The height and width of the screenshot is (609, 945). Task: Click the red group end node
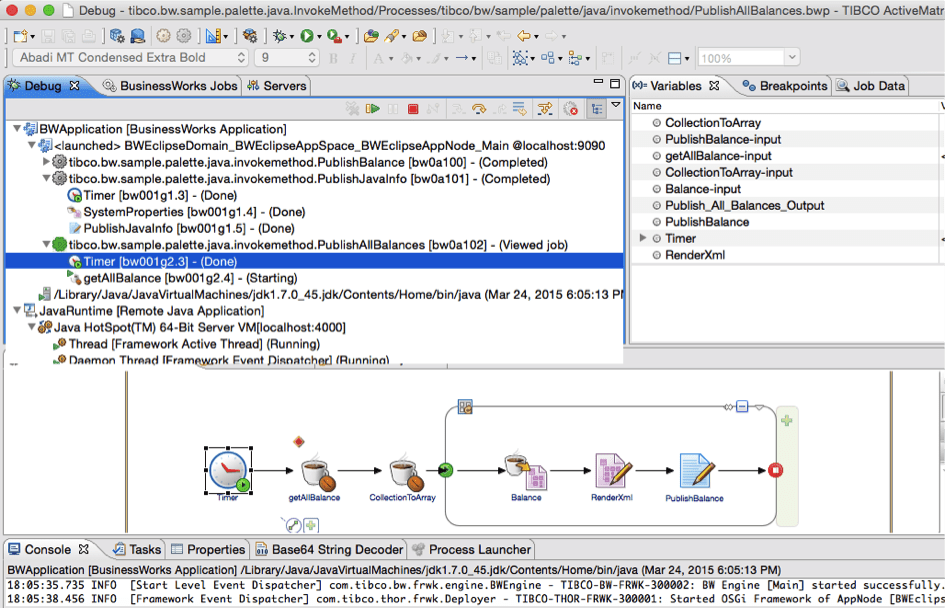(776, 470)
